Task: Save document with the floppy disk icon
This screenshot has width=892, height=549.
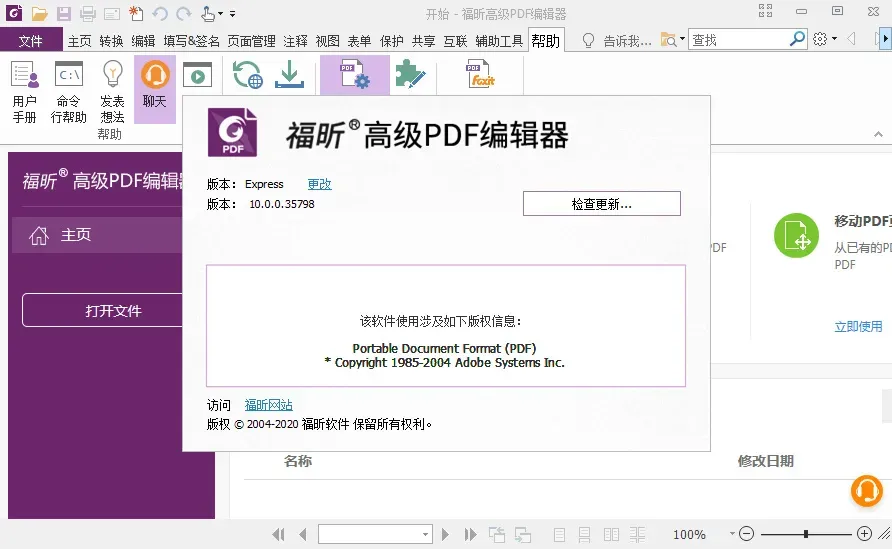Action: pos(64,13)
